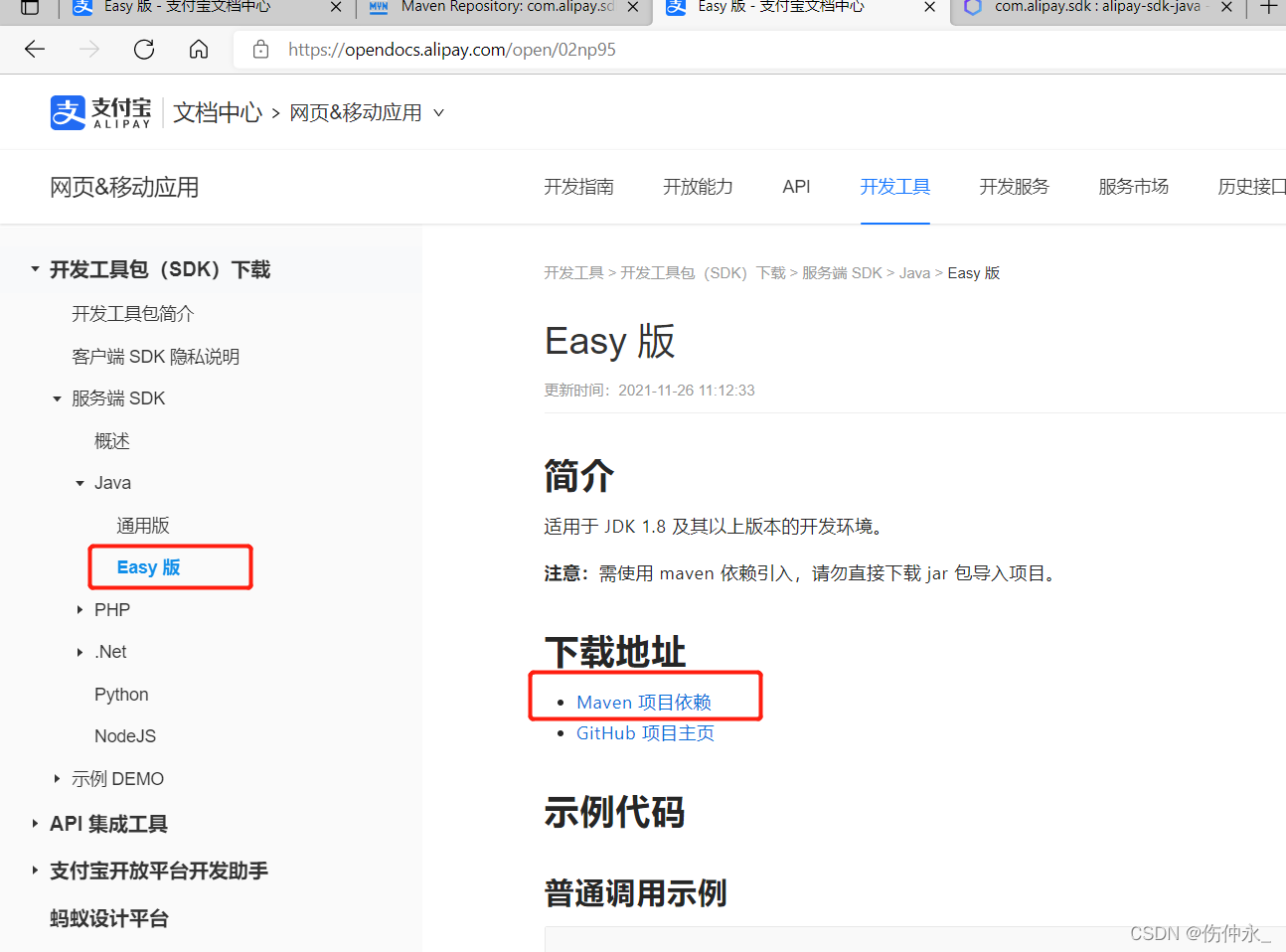The height and width of the screenshot is (952, 1286).
Task: Click the 更新时间 timestamp text
Action: click(x=649, y=391)
